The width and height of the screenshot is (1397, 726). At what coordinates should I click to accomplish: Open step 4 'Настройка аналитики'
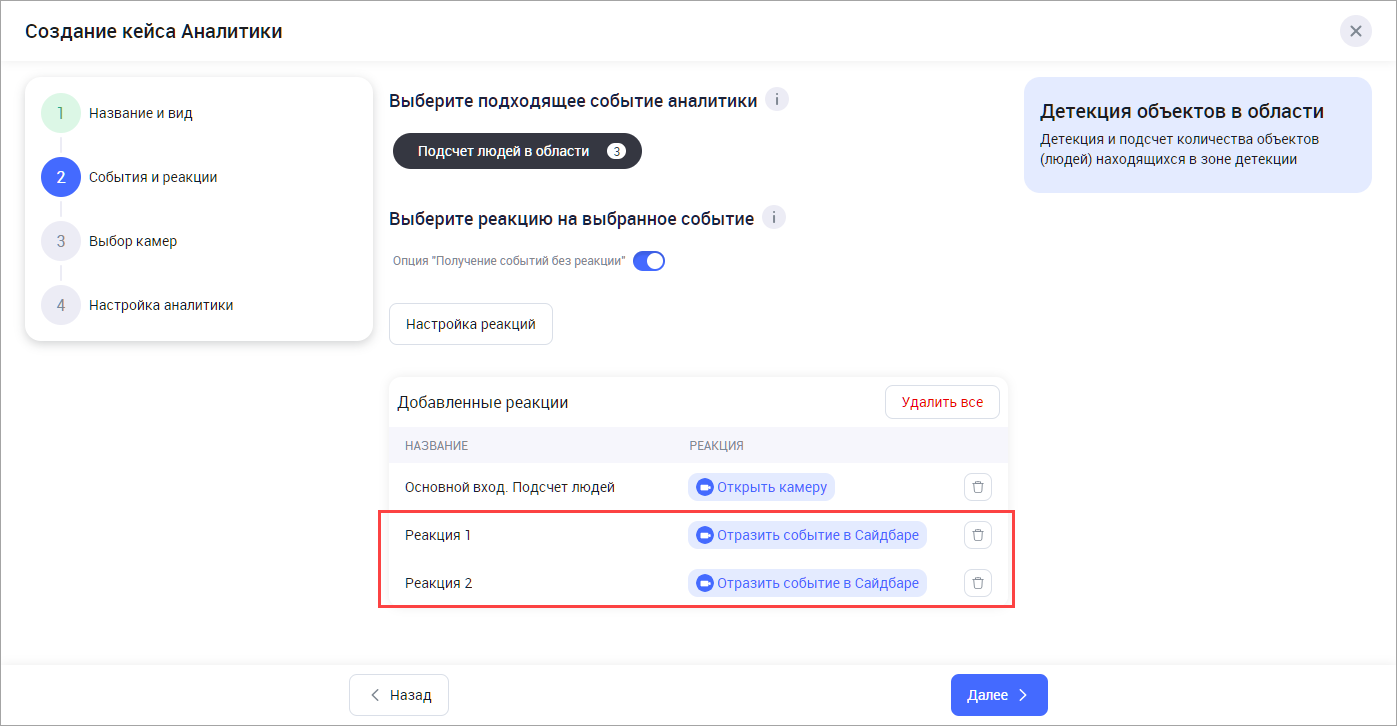(x=160, y=305)
